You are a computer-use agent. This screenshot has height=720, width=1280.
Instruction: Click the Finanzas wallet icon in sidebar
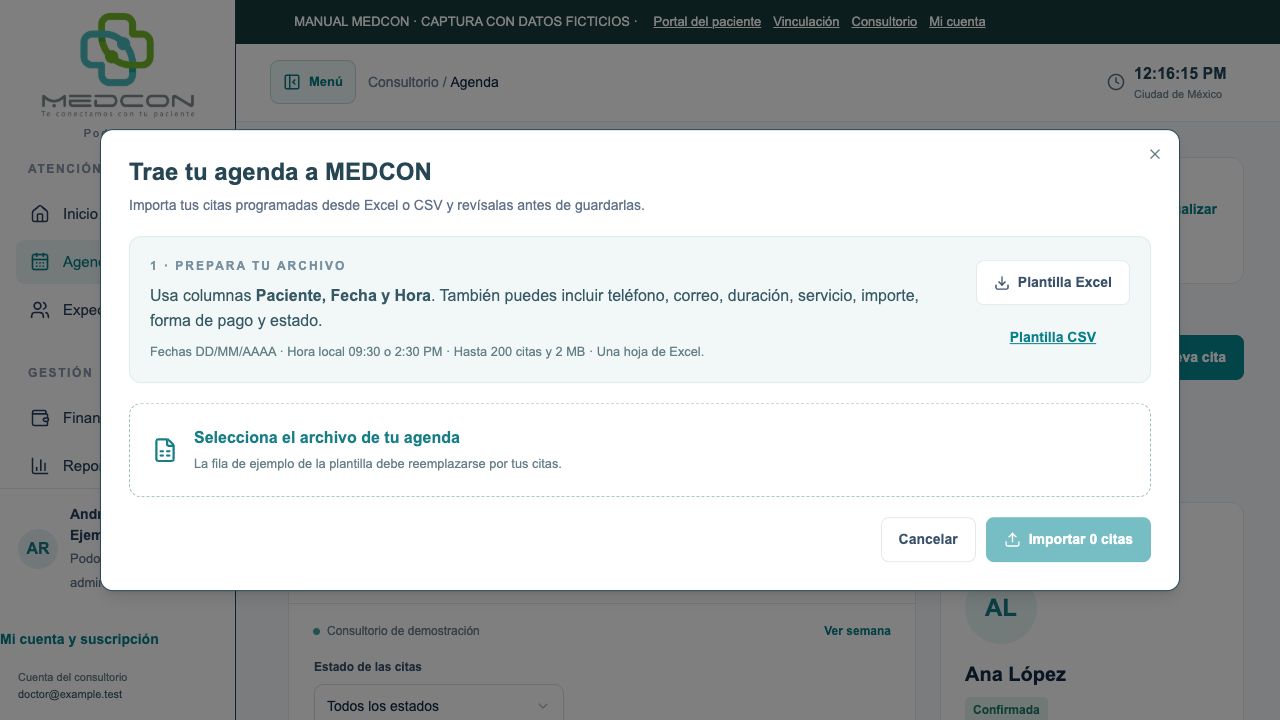click(x=40, y=417)
